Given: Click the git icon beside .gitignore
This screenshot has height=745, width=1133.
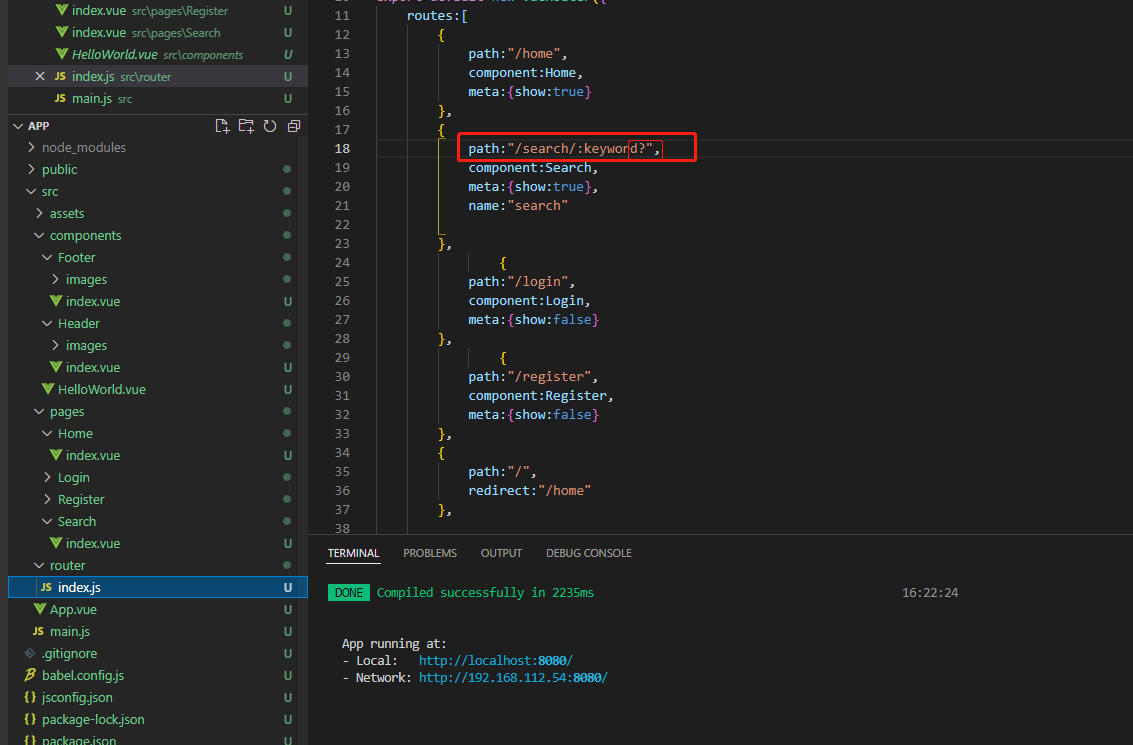Looking at the screenshot, I should click(x=31, y=654).
